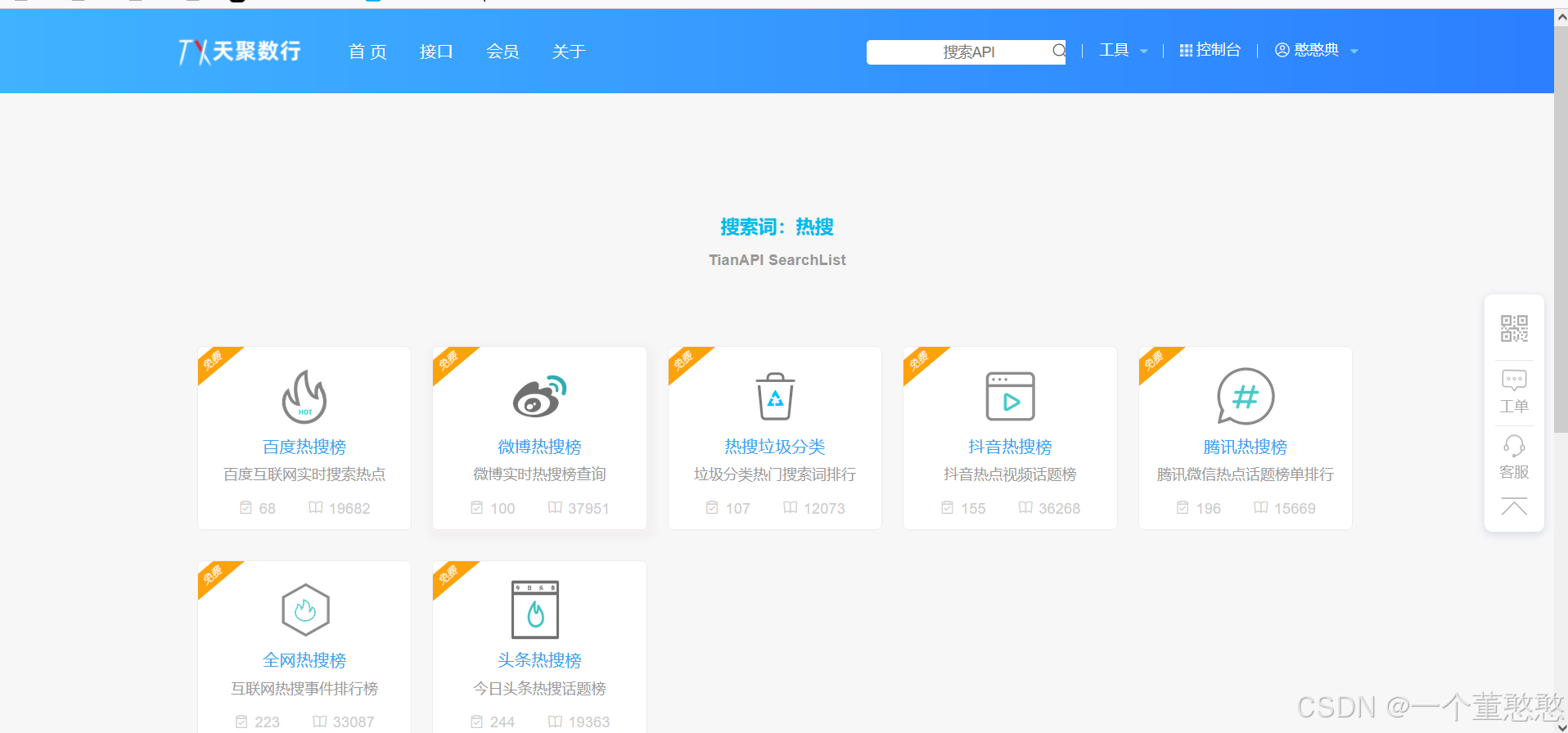Image resolution: width=1568 pixels, height=733 pixels.
Task: Click the search magnifier icon
Action: pyautogui.click(x=1059, y=51)
